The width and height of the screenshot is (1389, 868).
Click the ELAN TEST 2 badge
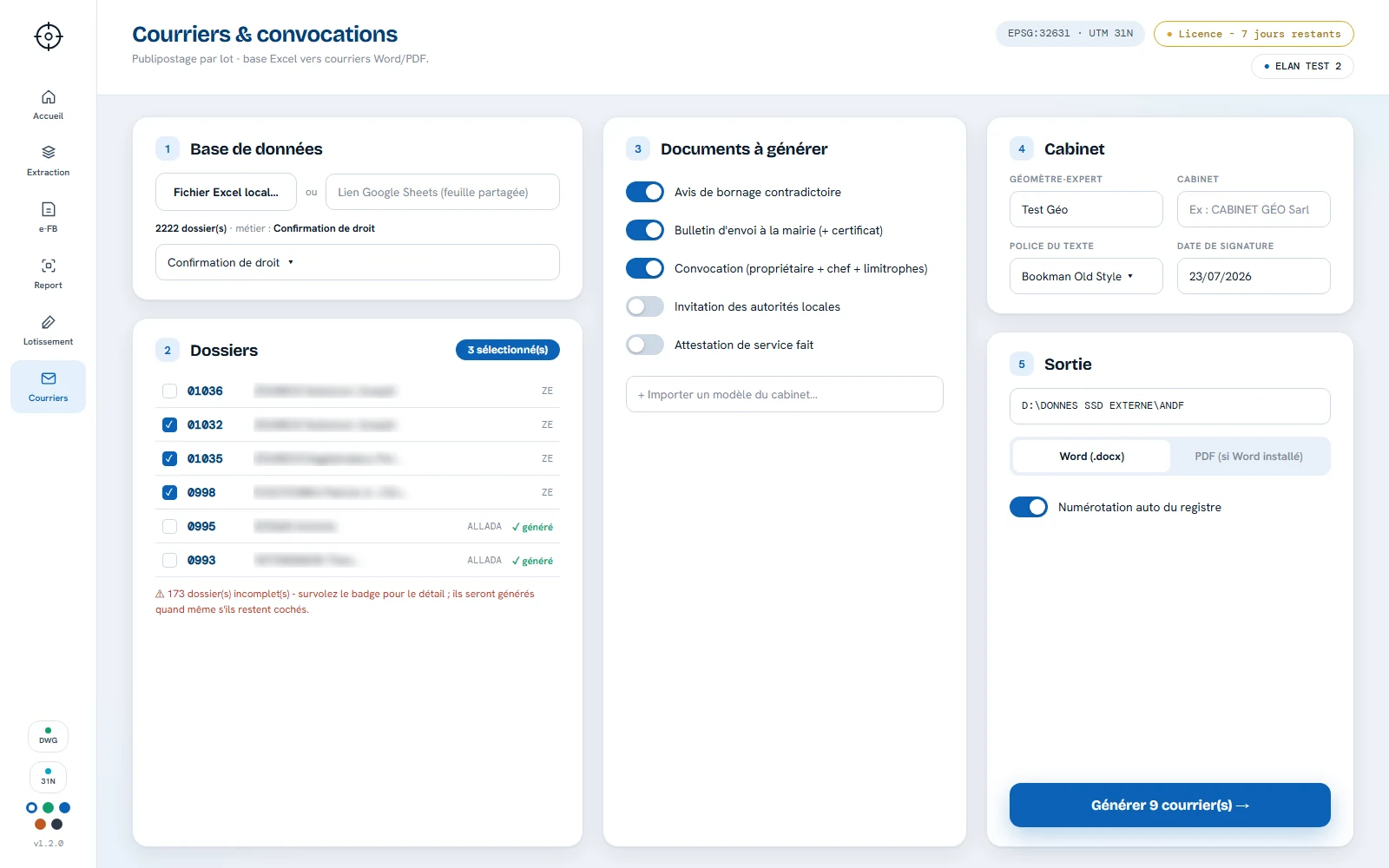(1302, 66)
